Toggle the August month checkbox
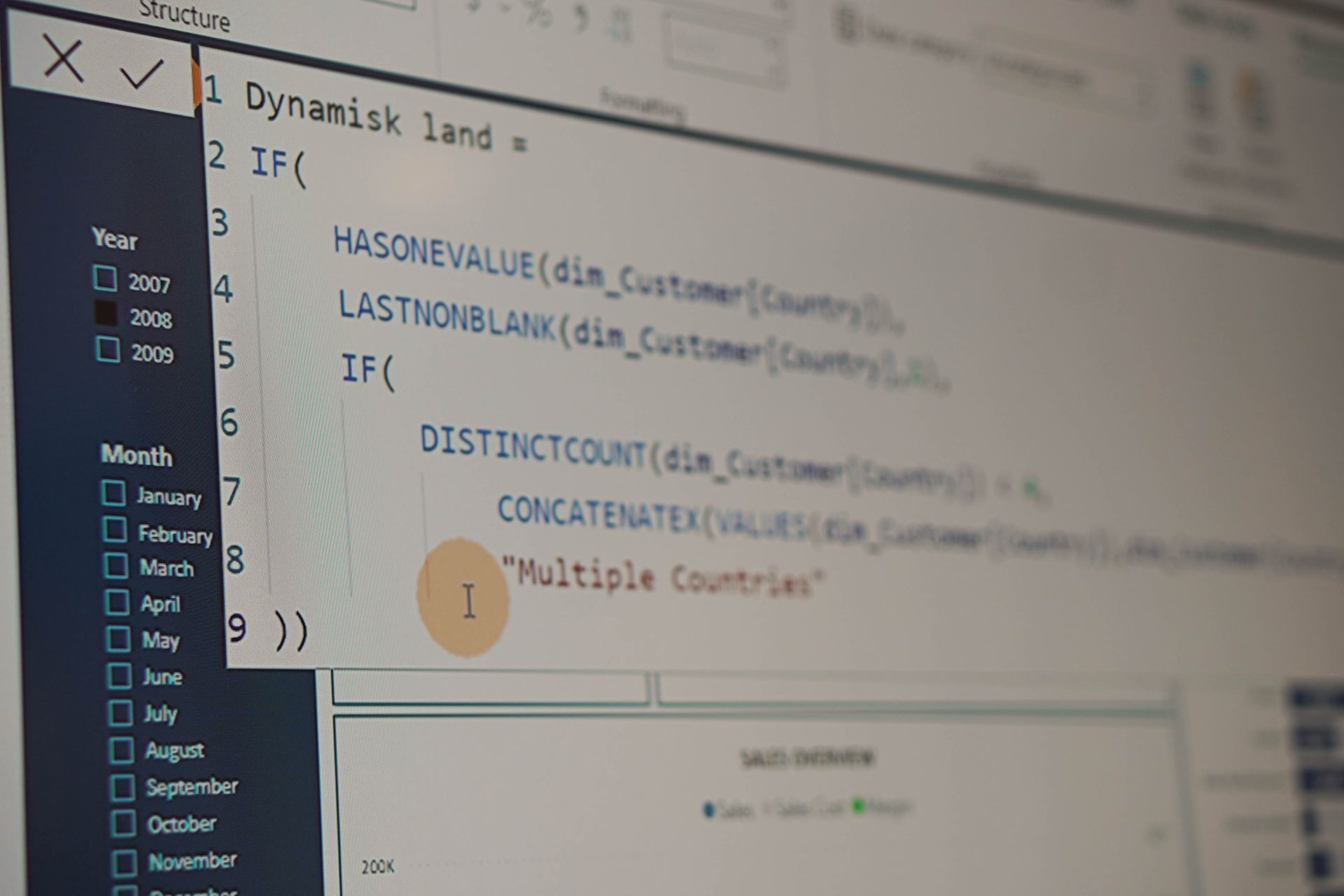Viewport: 1344px width, 896px height. (122, 750)
